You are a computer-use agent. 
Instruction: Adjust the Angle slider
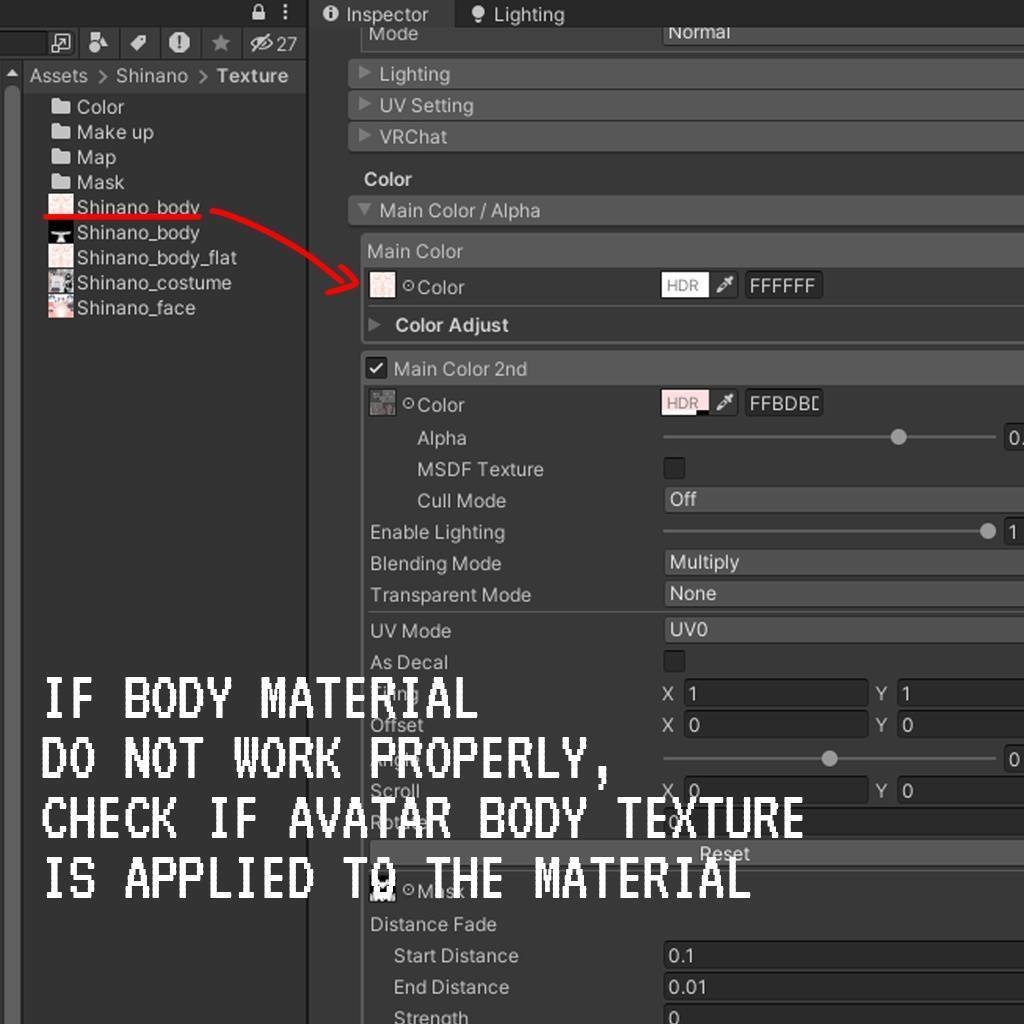pos(829,758)
